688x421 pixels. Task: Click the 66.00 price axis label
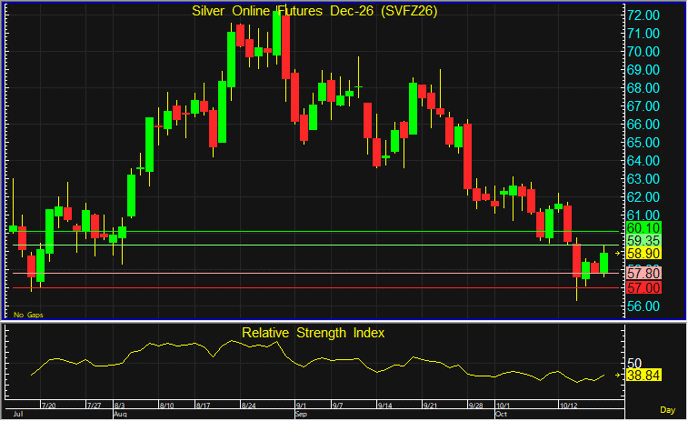pyautogui.click(x=643, y=124)
